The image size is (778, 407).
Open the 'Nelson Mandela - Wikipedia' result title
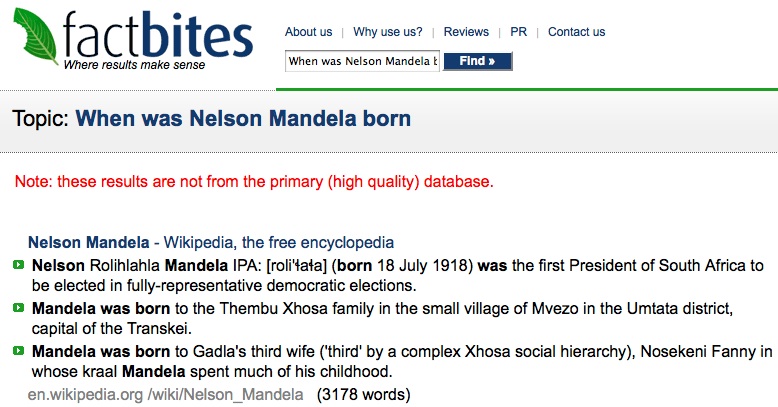pyautogui.click(x=211, y=242)
